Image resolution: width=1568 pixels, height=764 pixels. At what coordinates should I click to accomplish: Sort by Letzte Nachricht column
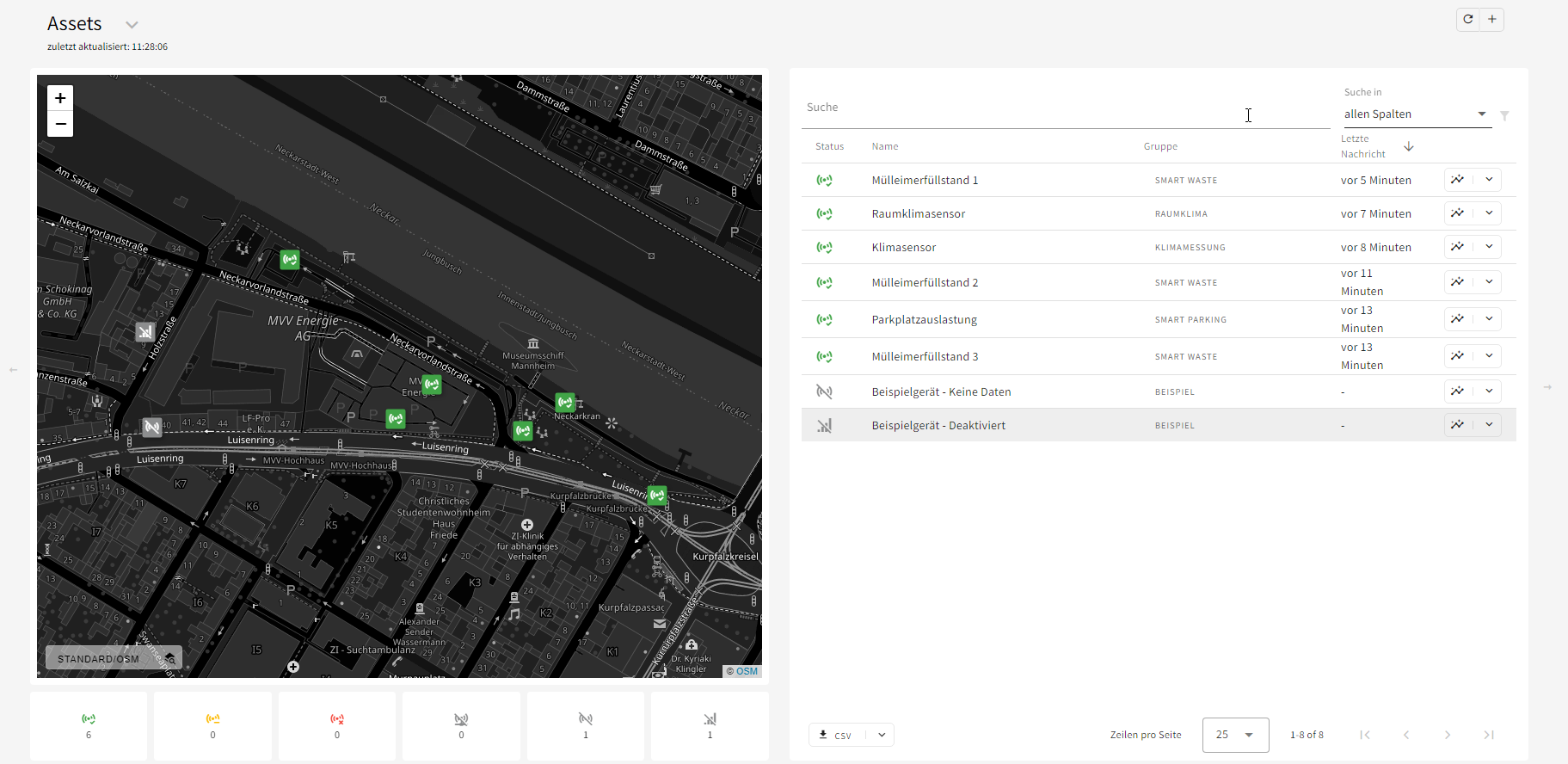pos(1363,146)
